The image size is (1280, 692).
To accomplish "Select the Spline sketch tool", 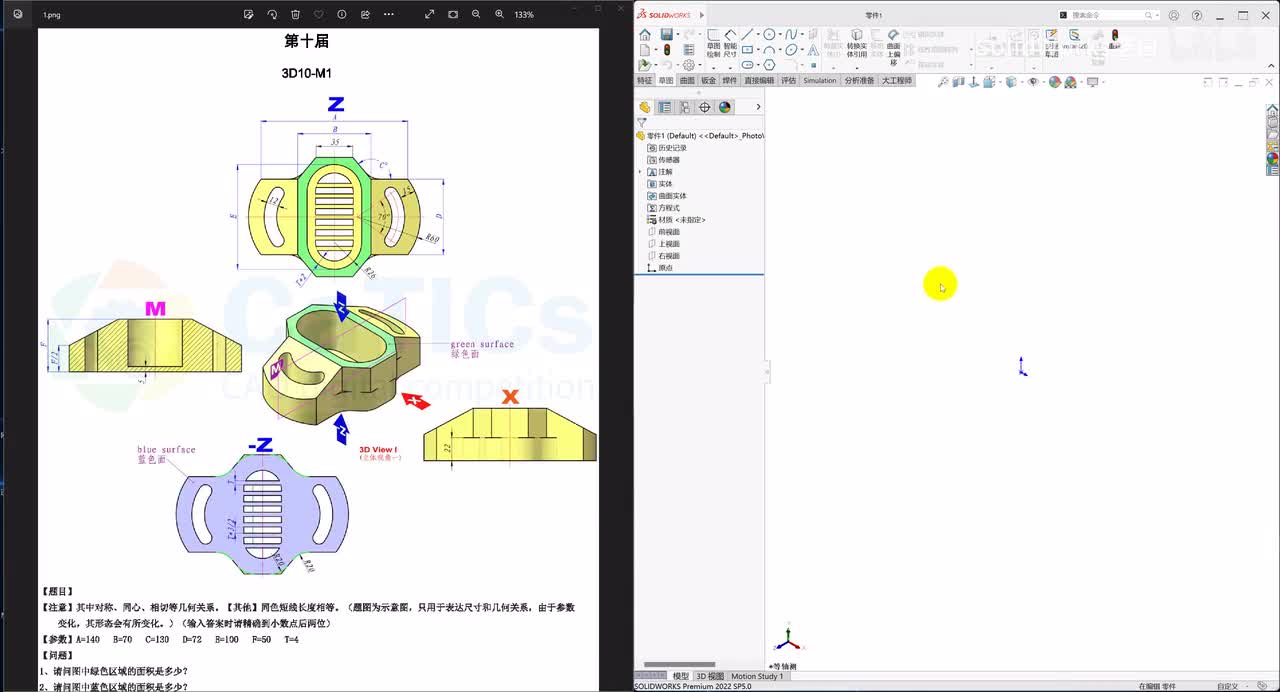I will coord(790,35).
